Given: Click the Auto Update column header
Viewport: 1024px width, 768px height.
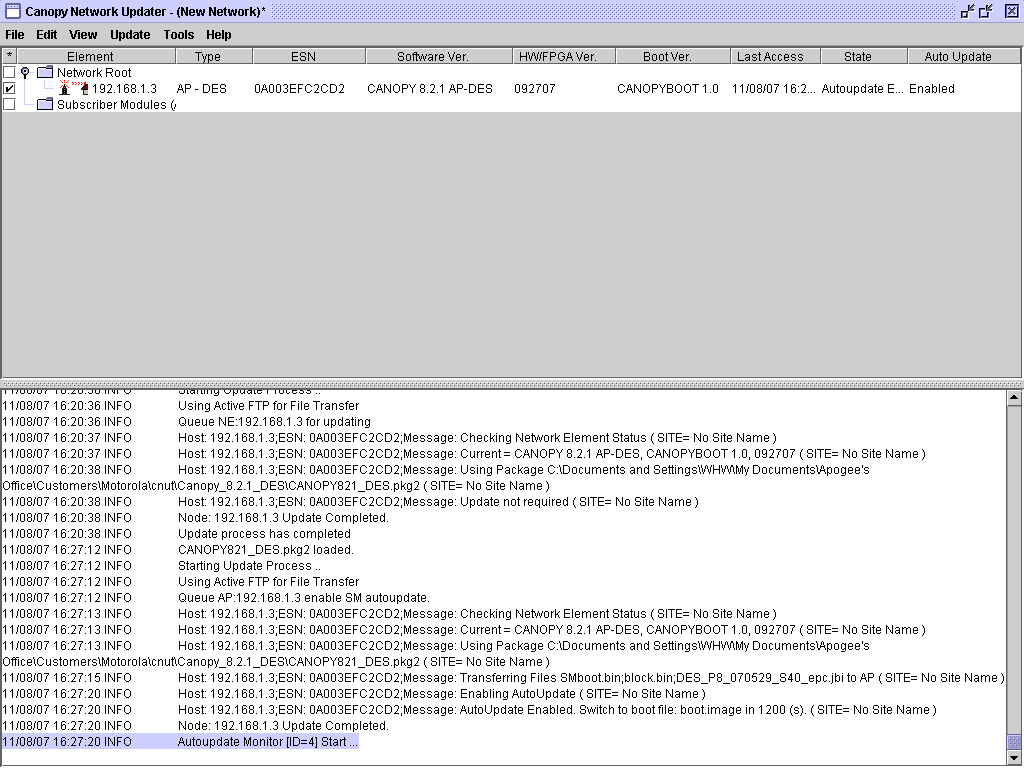Looking at the screenshot, I should [957, 57].
